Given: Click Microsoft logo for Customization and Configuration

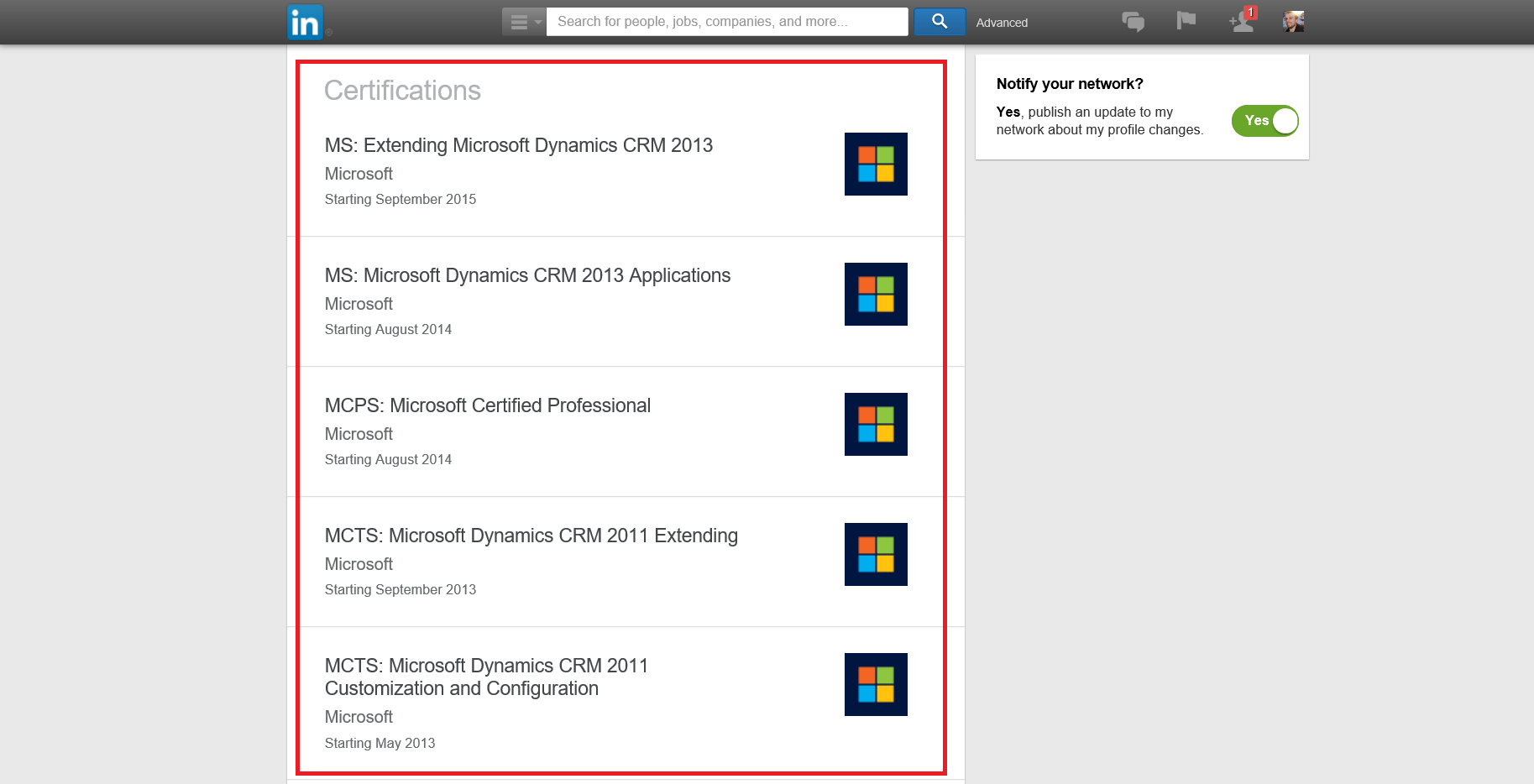Looking at the screenshot, I should [876, 684].
